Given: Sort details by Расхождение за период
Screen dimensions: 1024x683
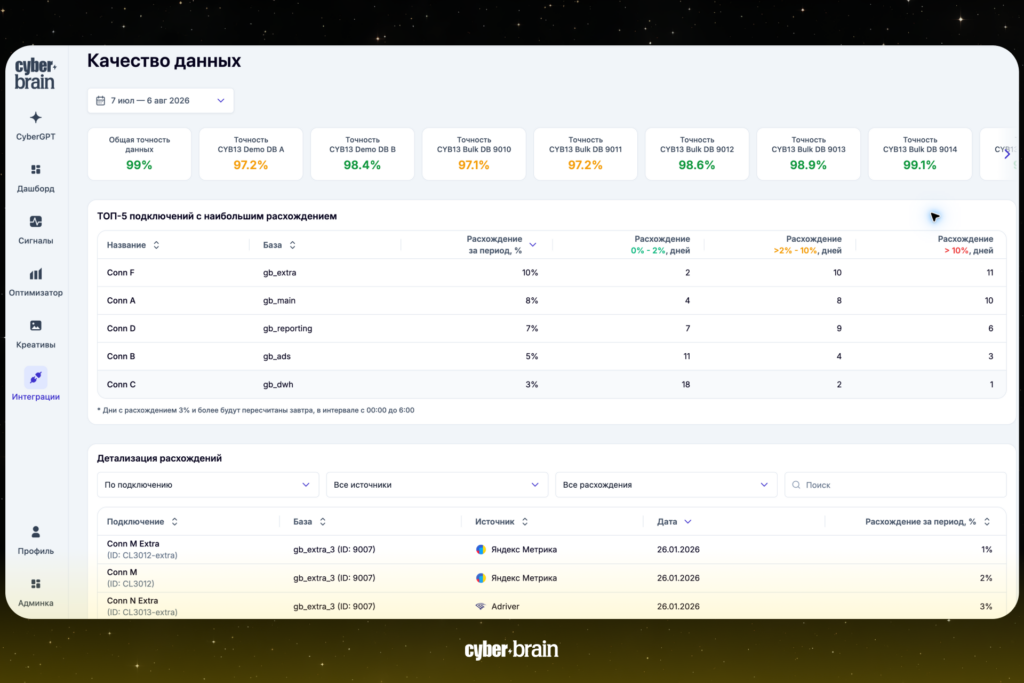Looking at the screenshot, I should point(987,522).
